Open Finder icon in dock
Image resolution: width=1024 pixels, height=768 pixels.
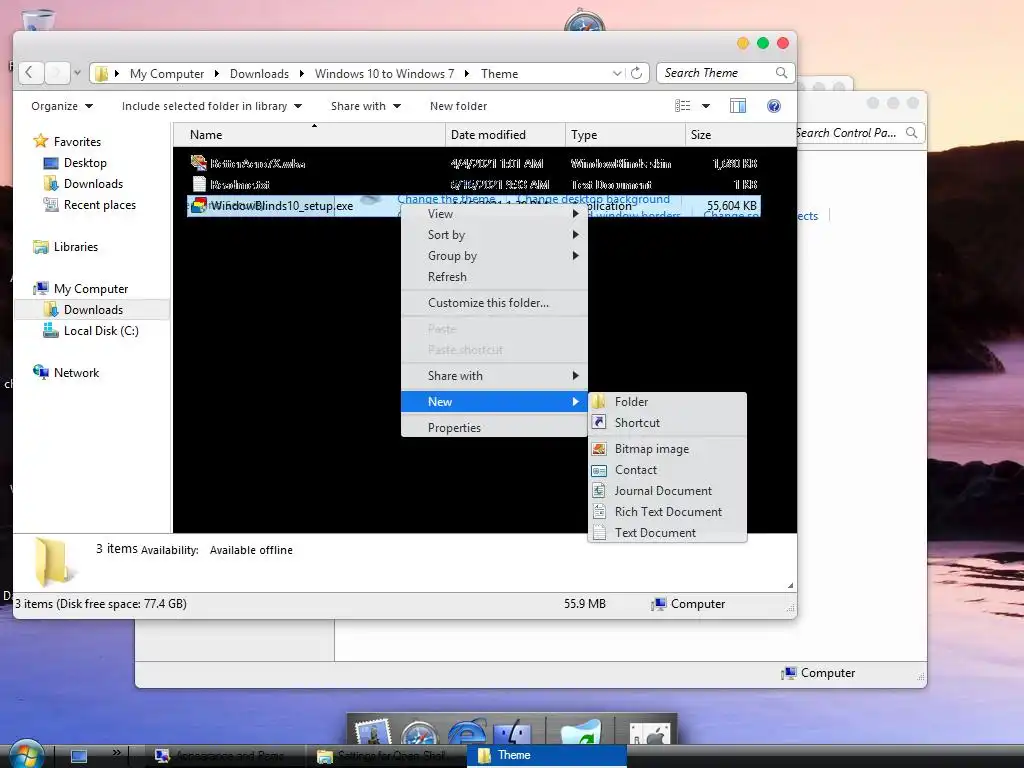pos(513,731)
